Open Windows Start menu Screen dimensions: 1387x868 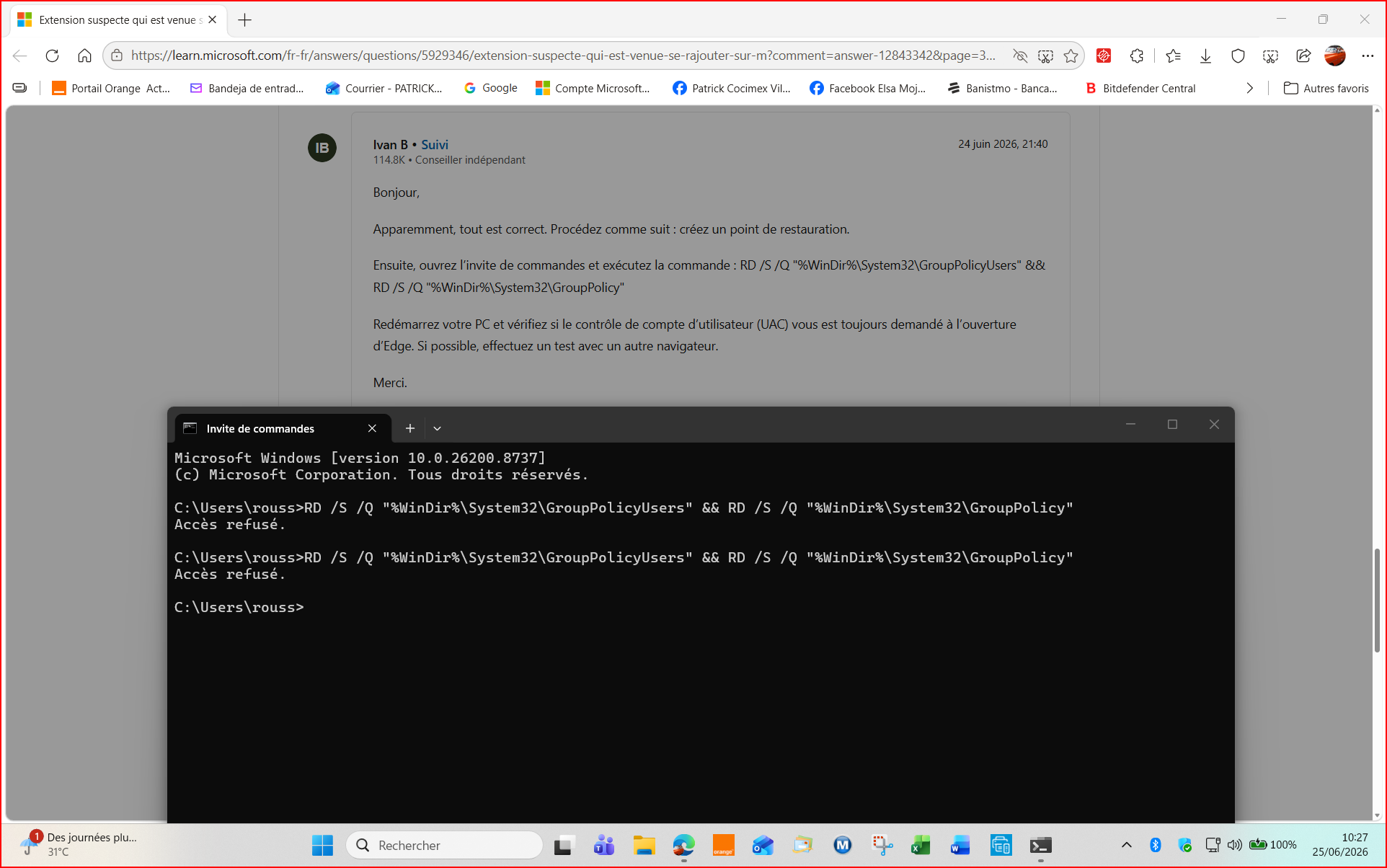322,845
